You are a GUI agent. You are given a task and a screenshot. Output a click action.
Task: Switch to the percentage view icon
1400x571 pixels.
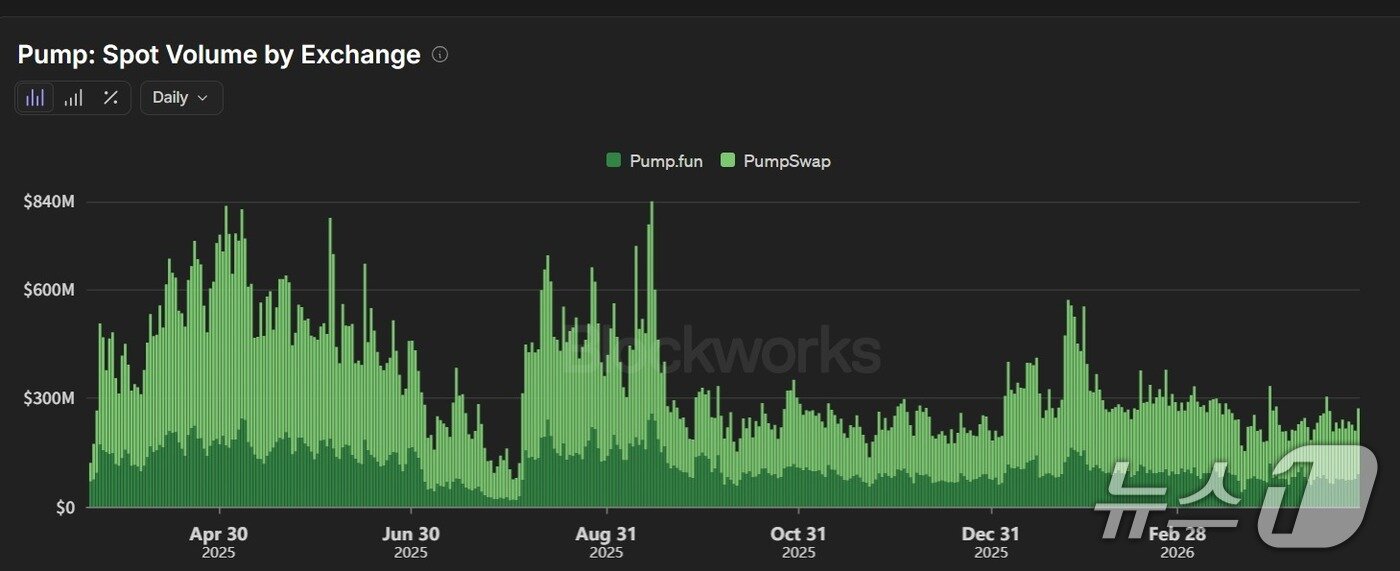tap(111, 98)
